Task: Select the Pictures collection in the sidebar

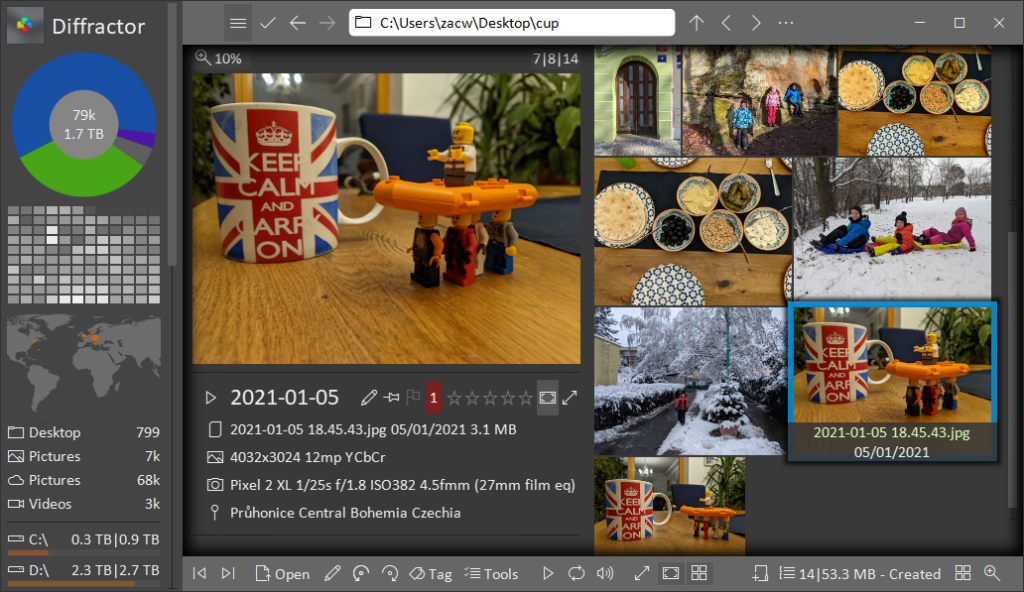Action: (55, 456)
